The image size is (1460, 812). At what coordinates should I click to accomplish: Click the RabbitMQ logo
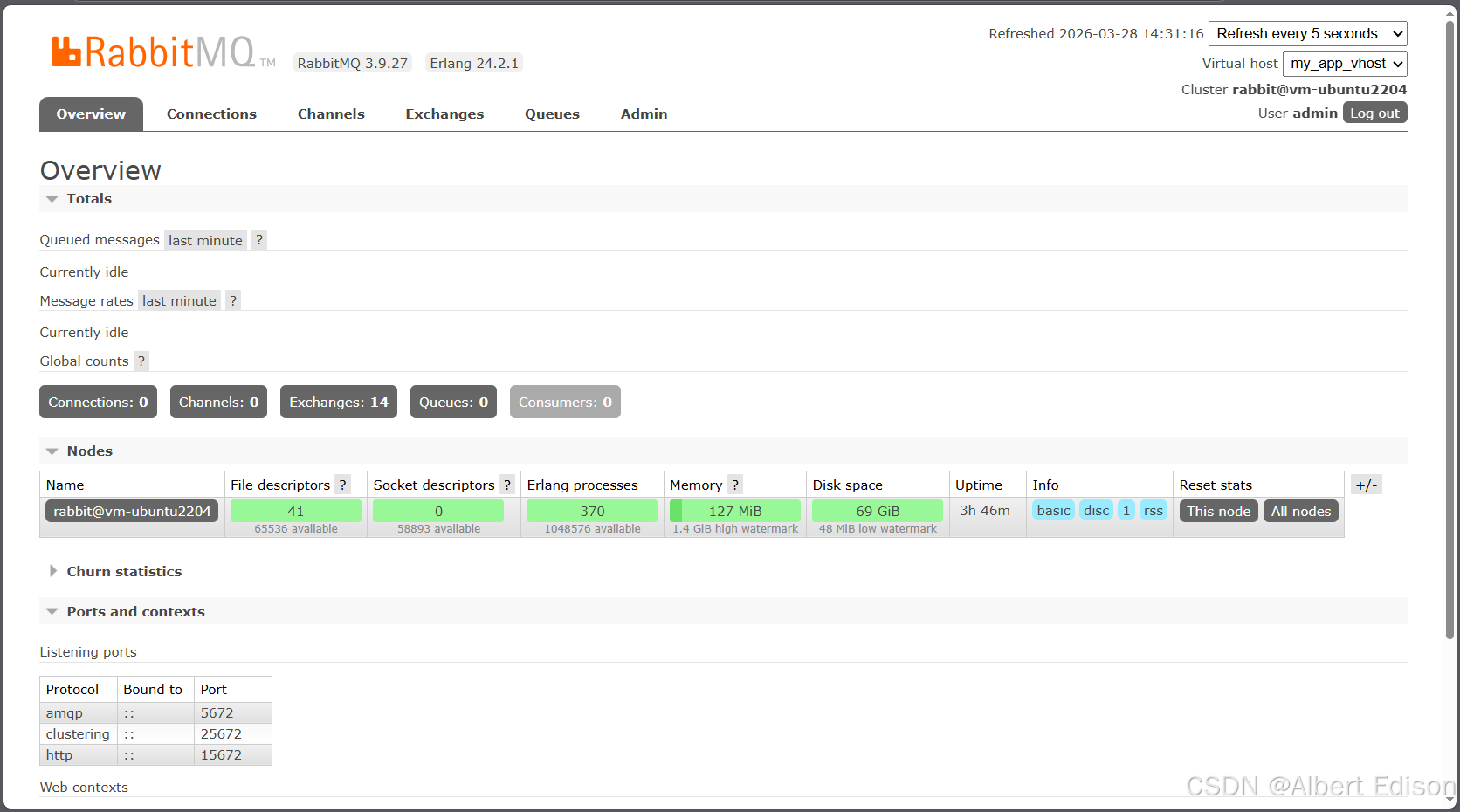(163, 52)
